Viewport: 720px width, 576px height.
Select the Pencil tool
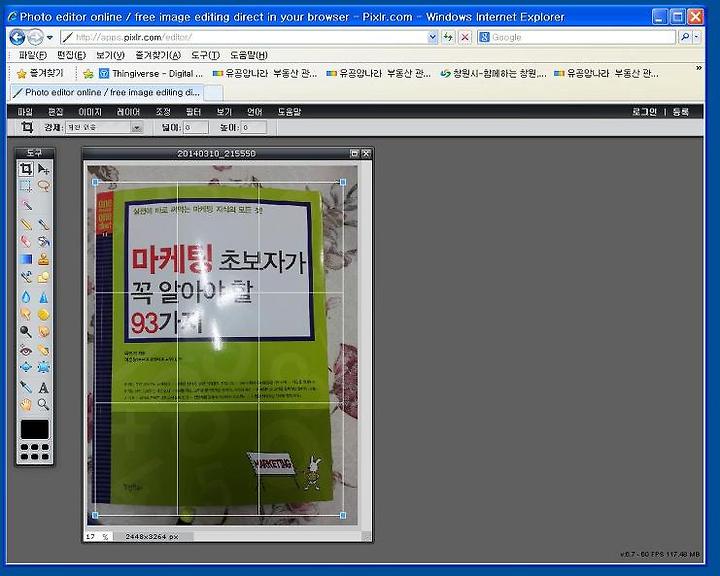pos(26,225)
